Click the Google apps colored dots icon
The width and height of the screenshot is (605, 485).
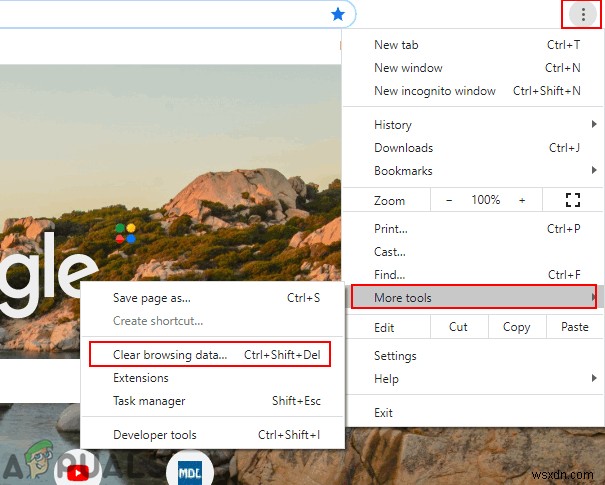(x=125, y=233)
